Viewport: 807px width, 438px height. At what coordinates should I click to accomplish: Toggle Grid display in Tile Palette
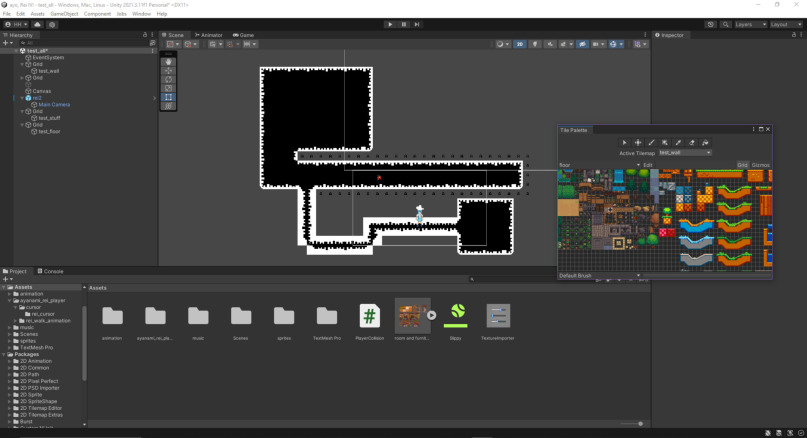[742, 165]
